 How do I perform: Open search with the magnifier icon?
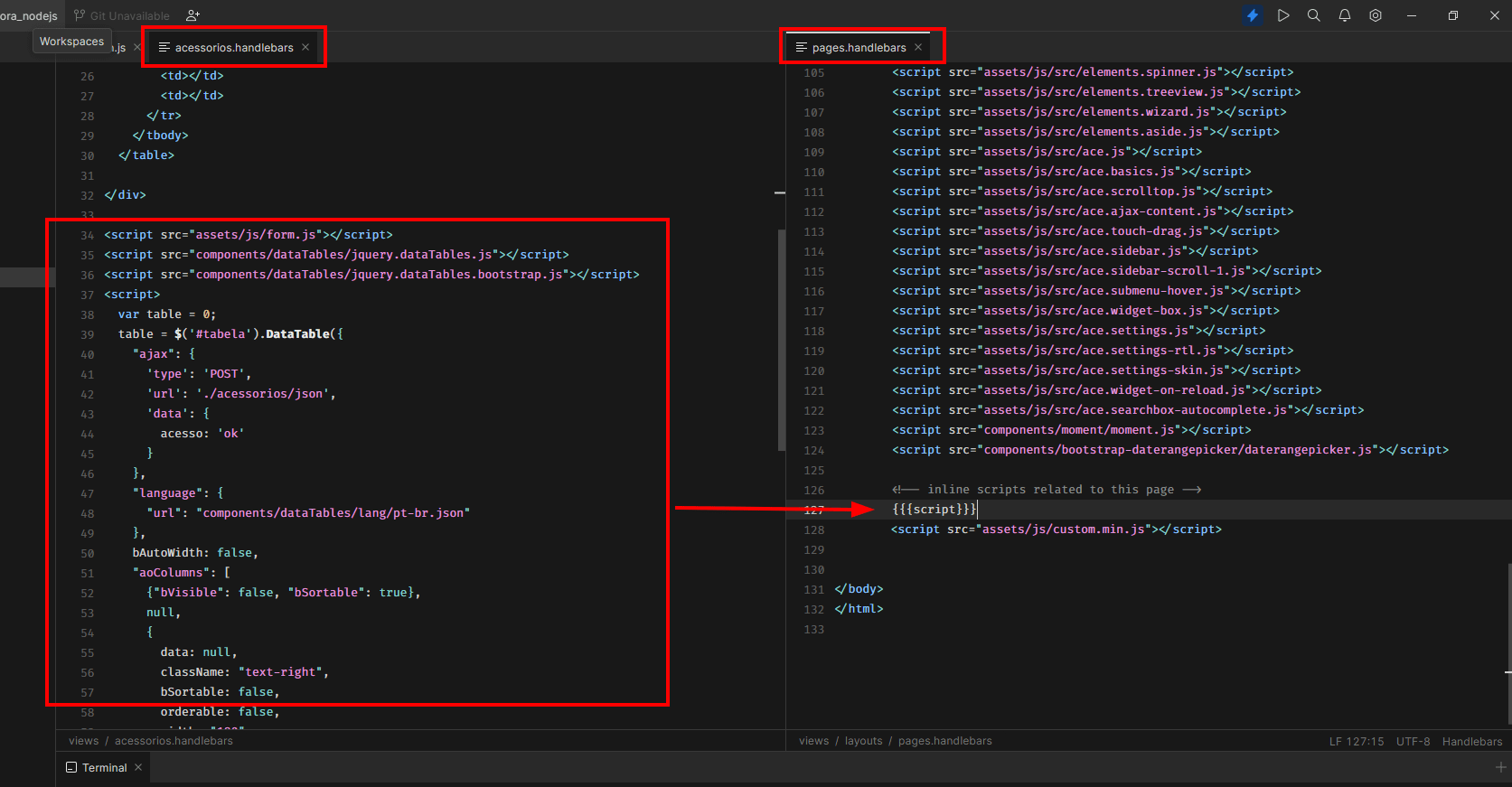(x=1314, y=15)
